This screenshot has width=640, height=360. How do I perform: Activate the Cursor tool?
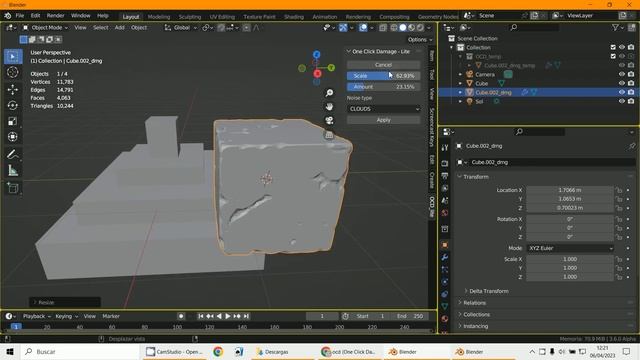pyautogui.click(x=13, y=72)
